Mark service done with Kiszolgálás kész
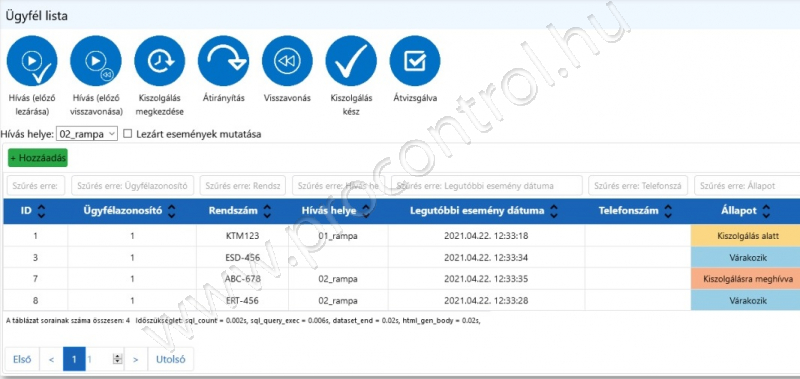 click(351, 61)
